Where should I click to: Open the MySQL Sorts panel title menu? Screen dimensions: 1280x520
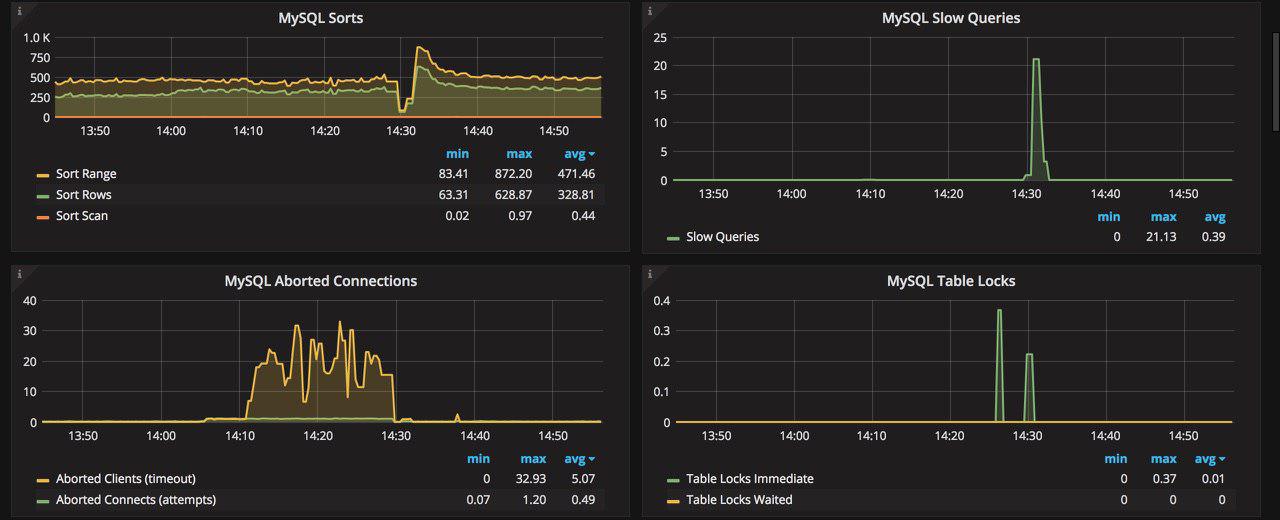pyautogui.click(x=320, y=18)
